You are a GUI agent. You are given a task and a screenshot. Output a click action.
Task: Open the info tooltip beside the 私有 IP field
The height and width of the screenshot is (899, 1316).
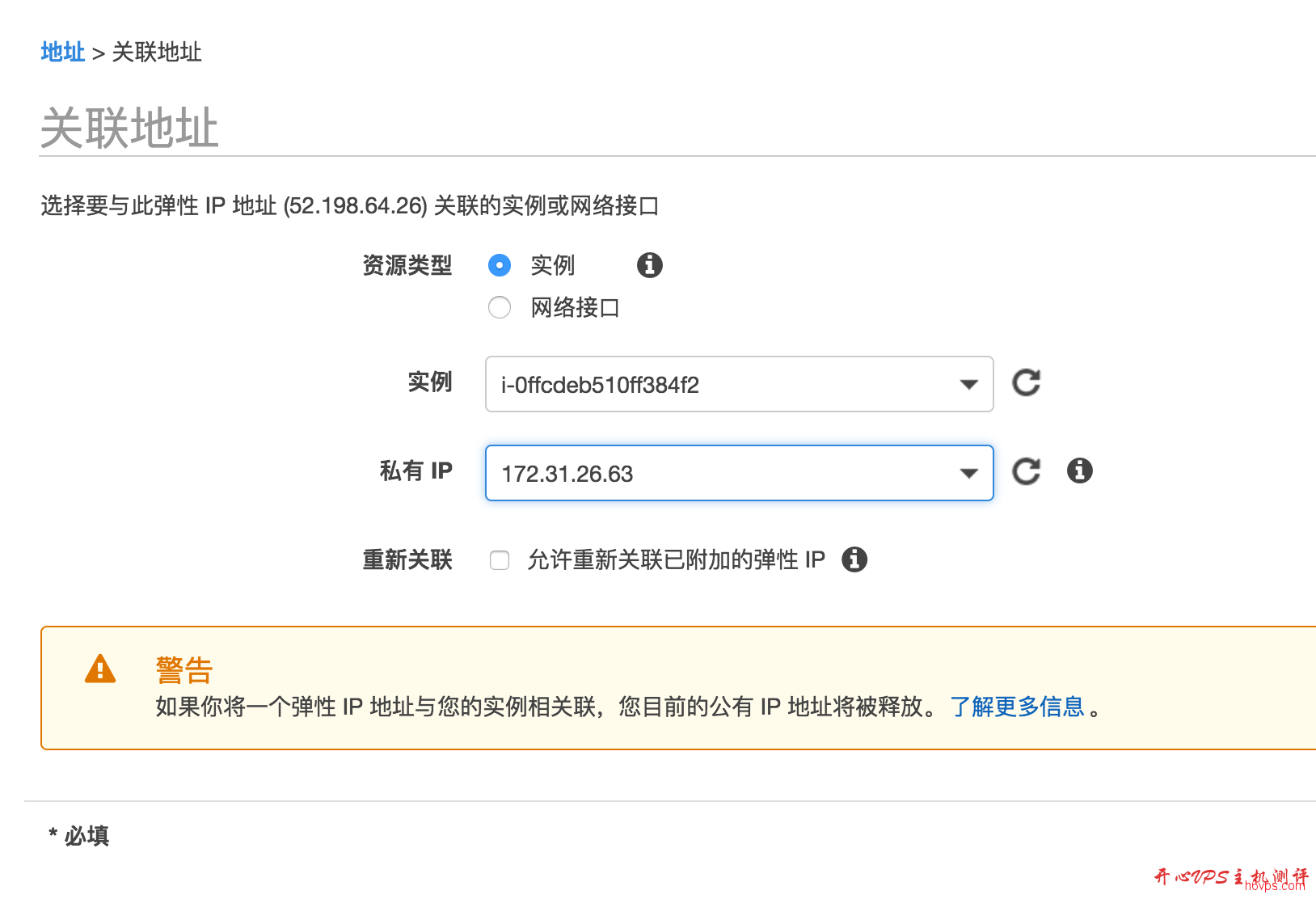pos(1079,471)
